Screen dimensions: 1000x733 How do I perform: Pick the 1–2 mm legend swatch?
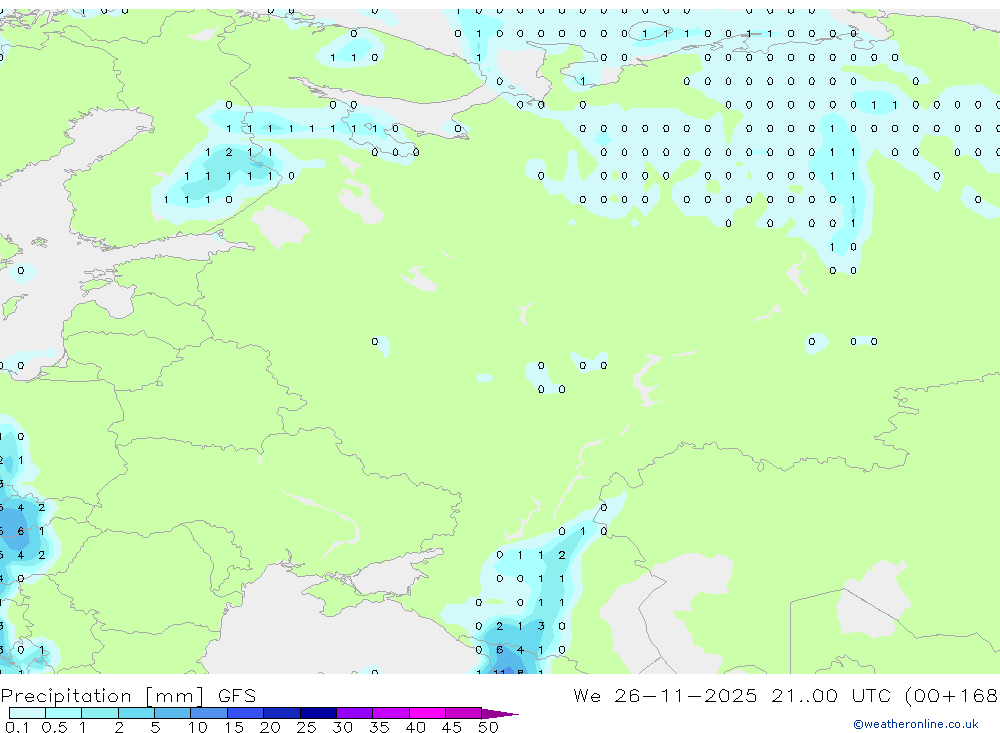click(x=100, y=713)
